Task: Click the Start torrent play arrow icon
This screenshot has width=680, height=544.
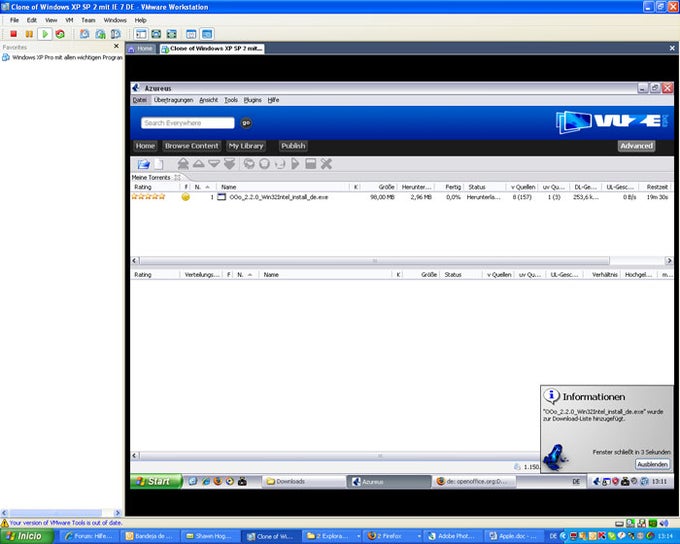Action: pyautogui.click(x=295, y=164)
